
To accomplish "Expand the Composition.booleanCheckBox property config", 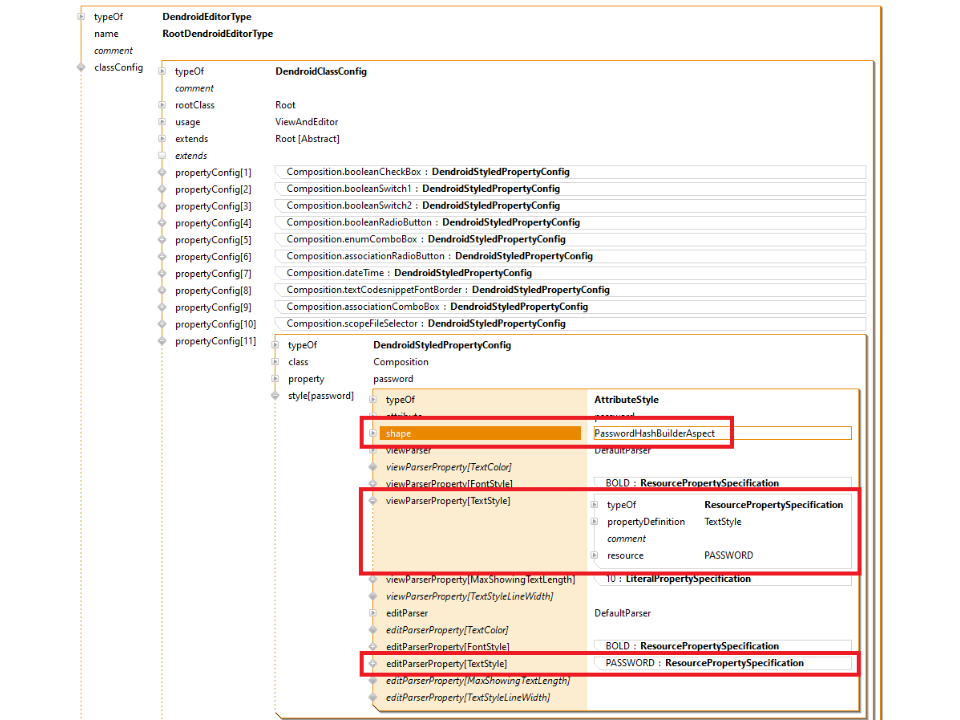I will [427, 172].
